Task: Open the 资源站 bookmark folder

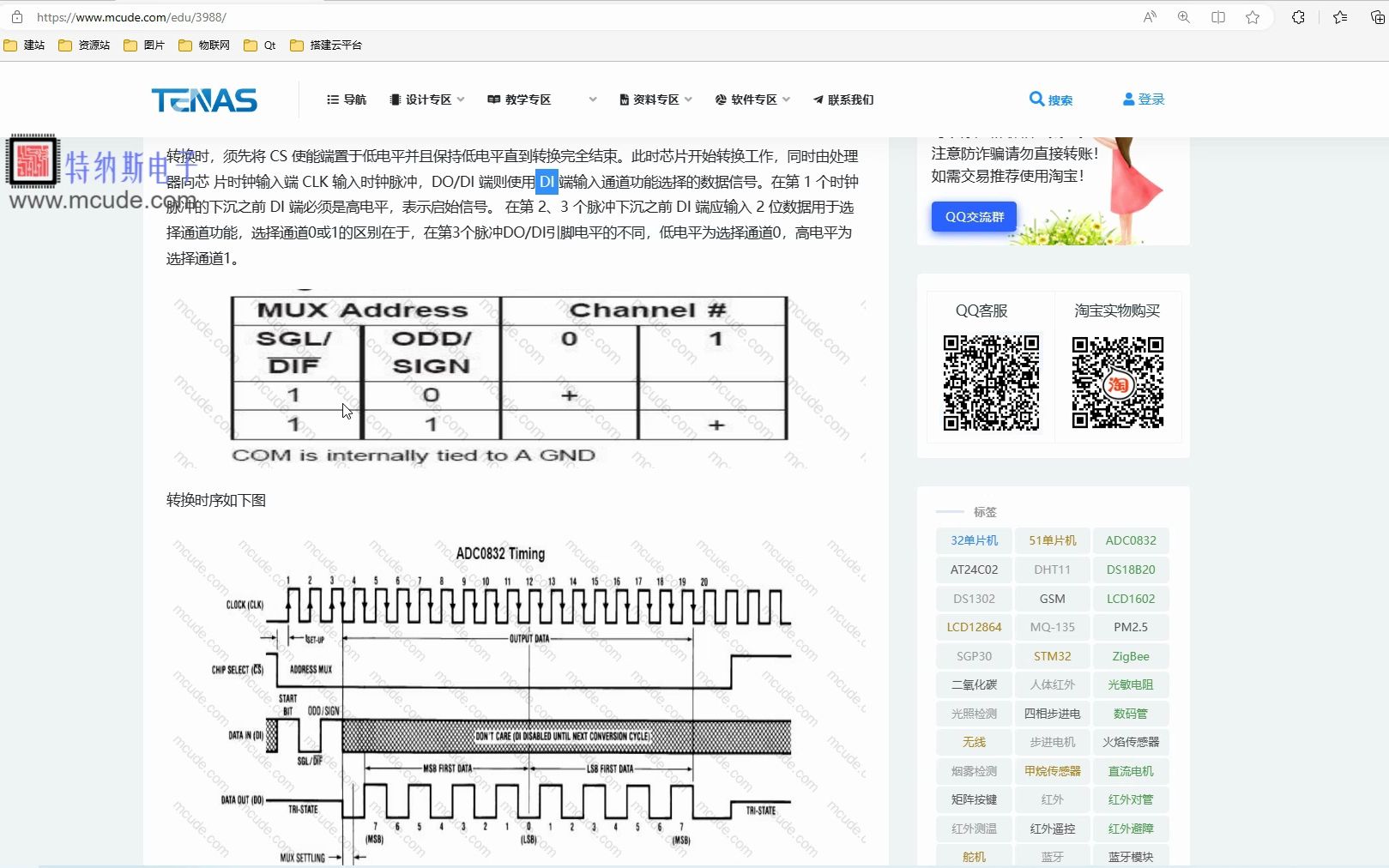Action: pyautogui.click(x=84, y=45)
